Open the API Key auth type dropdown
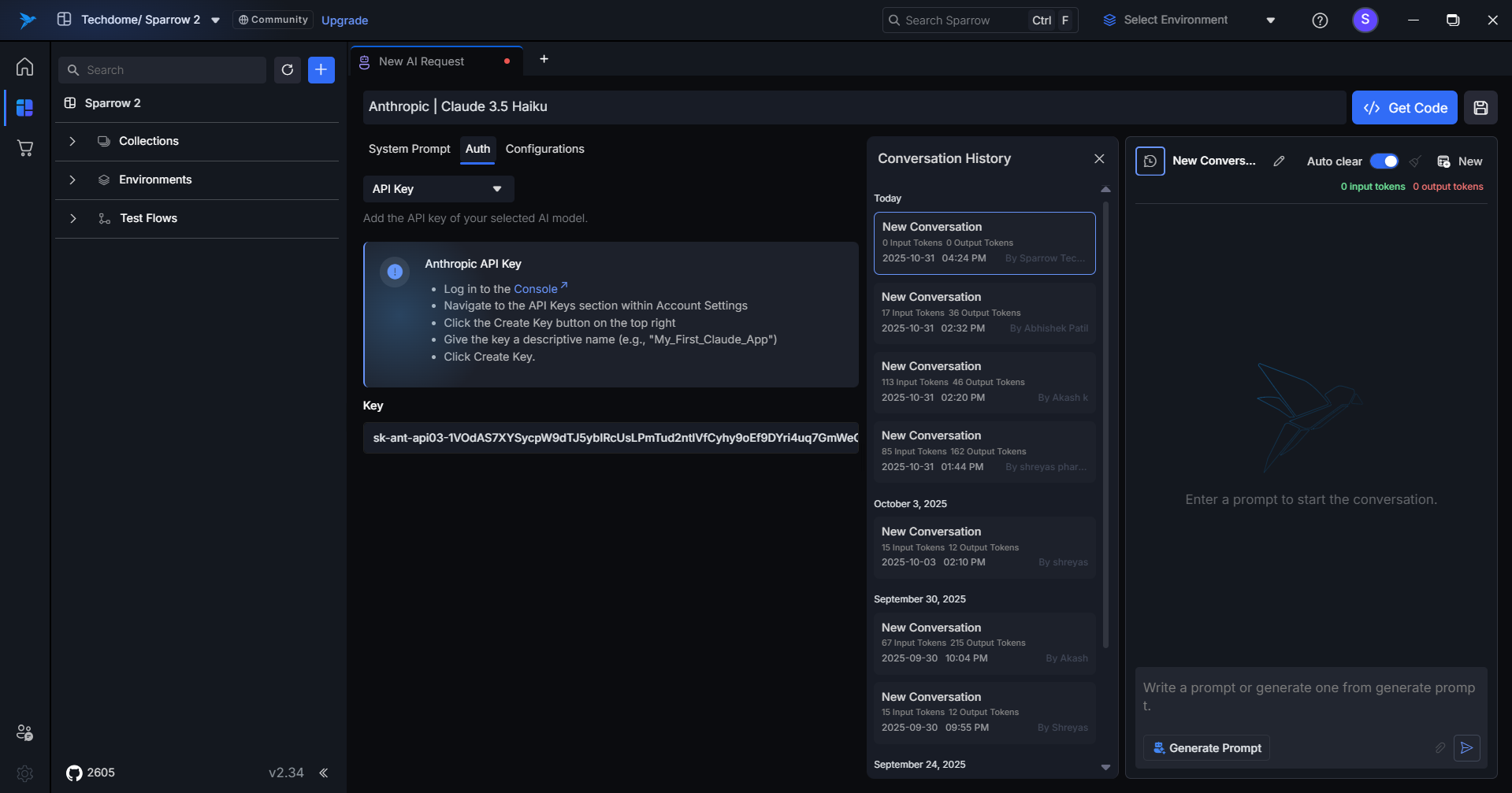This screenshot has width=1512, height=793. pyautogui.click(x=438, y=189)
